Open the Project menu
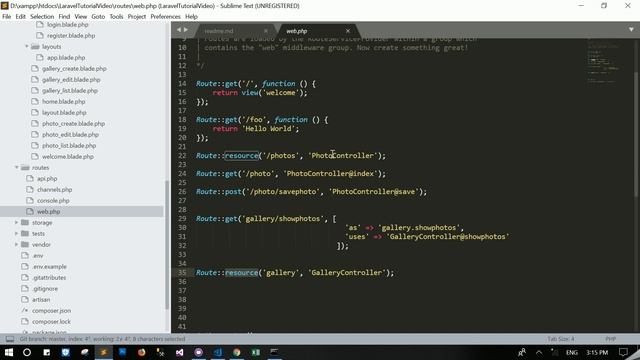 [x=137, y=16]
